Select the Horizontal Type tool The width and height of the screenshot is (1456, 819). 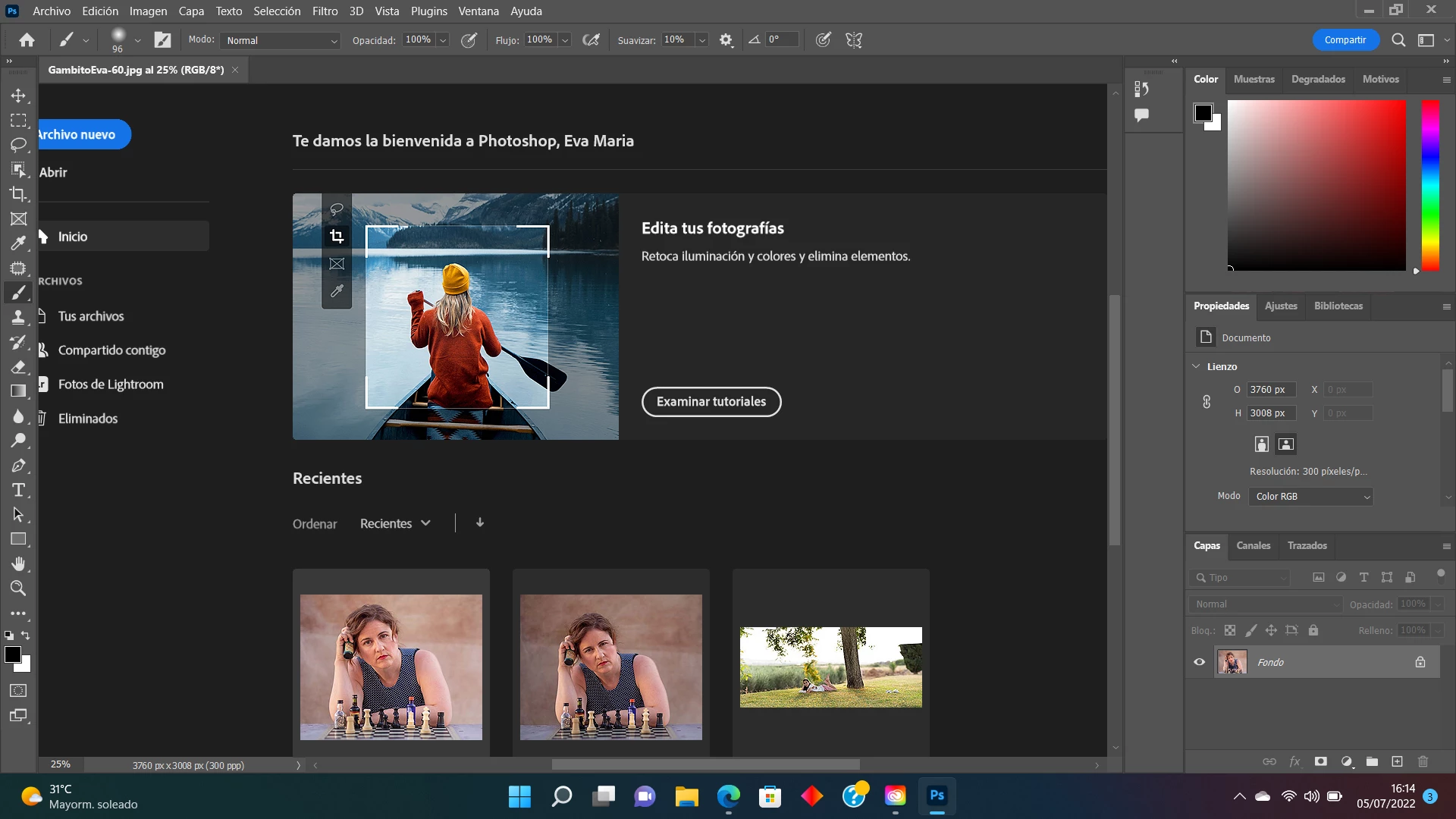pos(18,490)
